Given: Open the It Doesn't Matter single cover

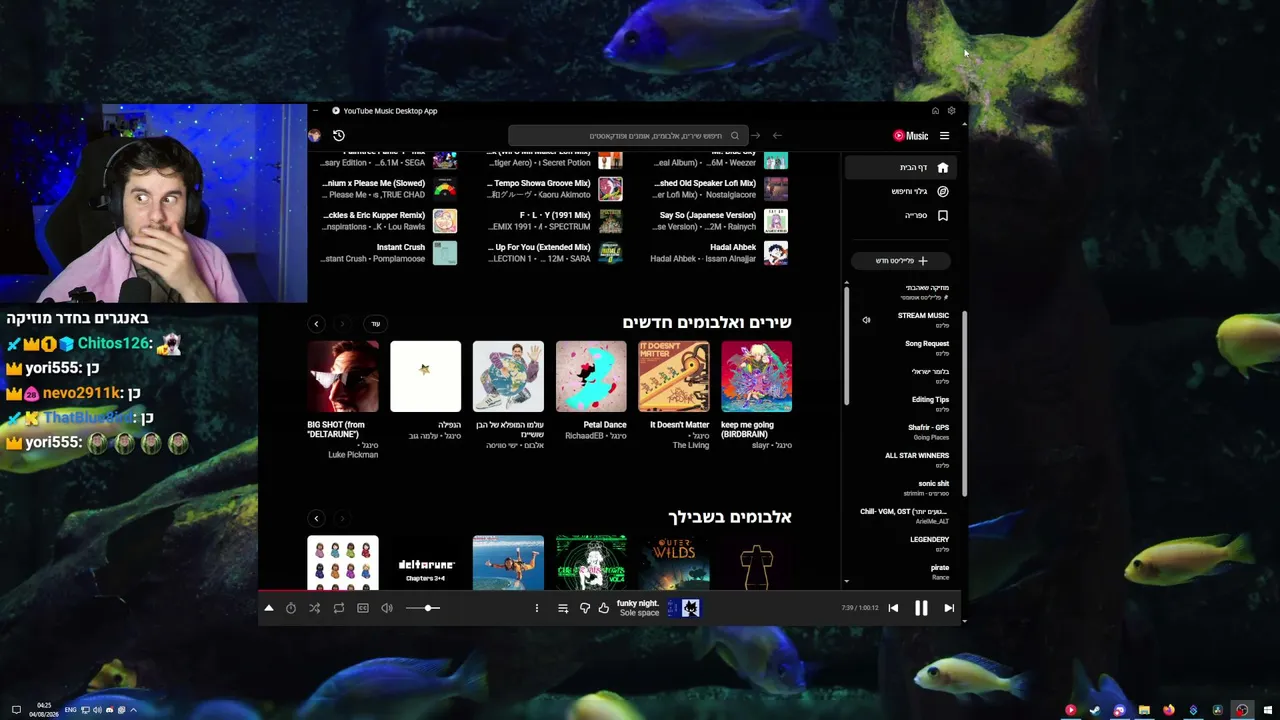Looking at the screenshot, I should click(x=674, y=376).
